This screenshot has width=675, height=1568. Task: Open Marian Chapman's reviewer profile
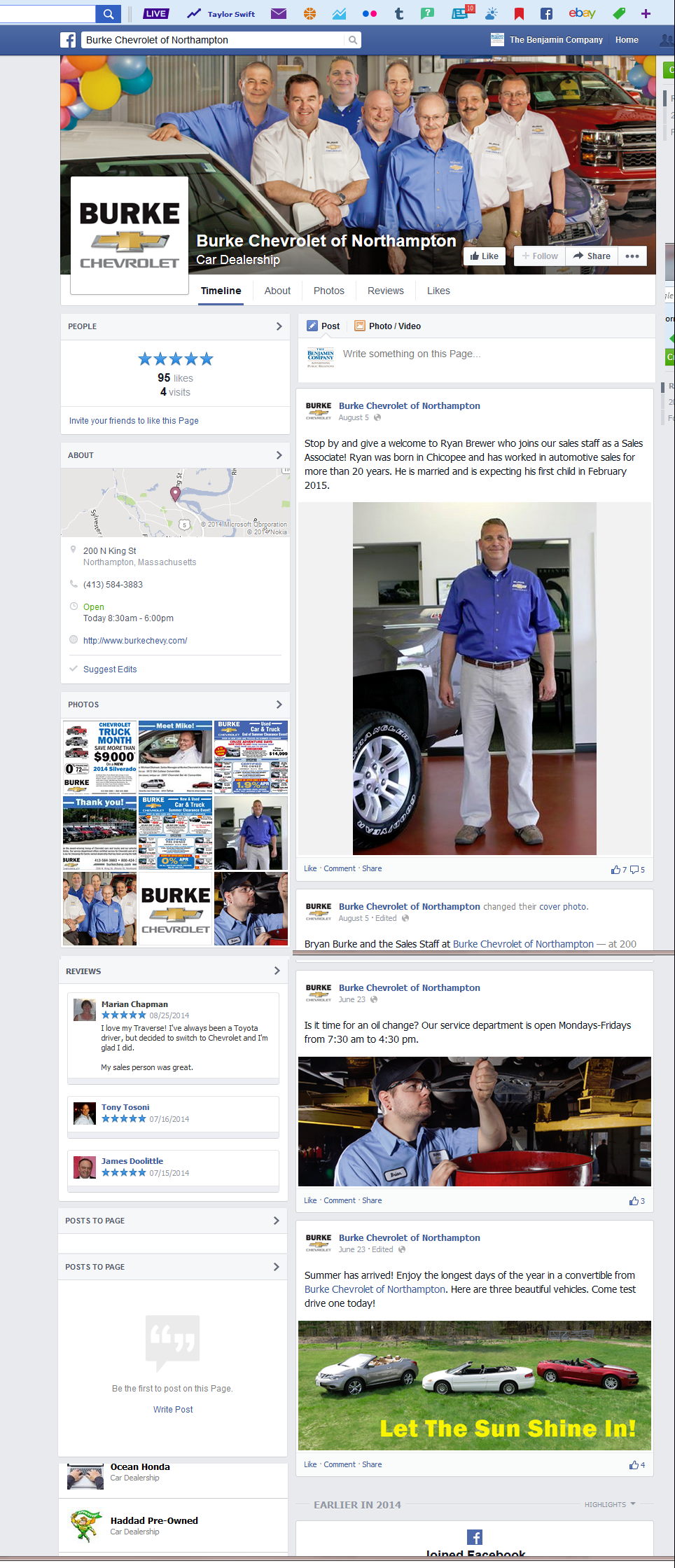click(x=134, y=1004)
